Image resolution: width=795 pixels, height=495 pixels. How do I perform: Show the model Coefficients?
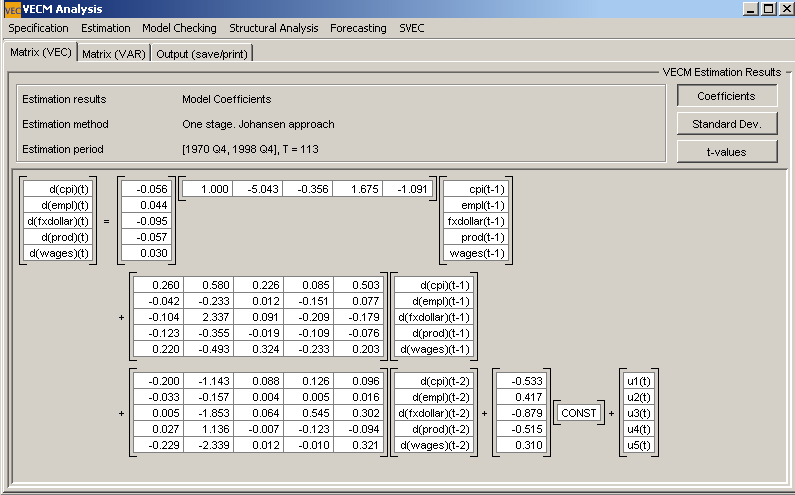(726, 96)
